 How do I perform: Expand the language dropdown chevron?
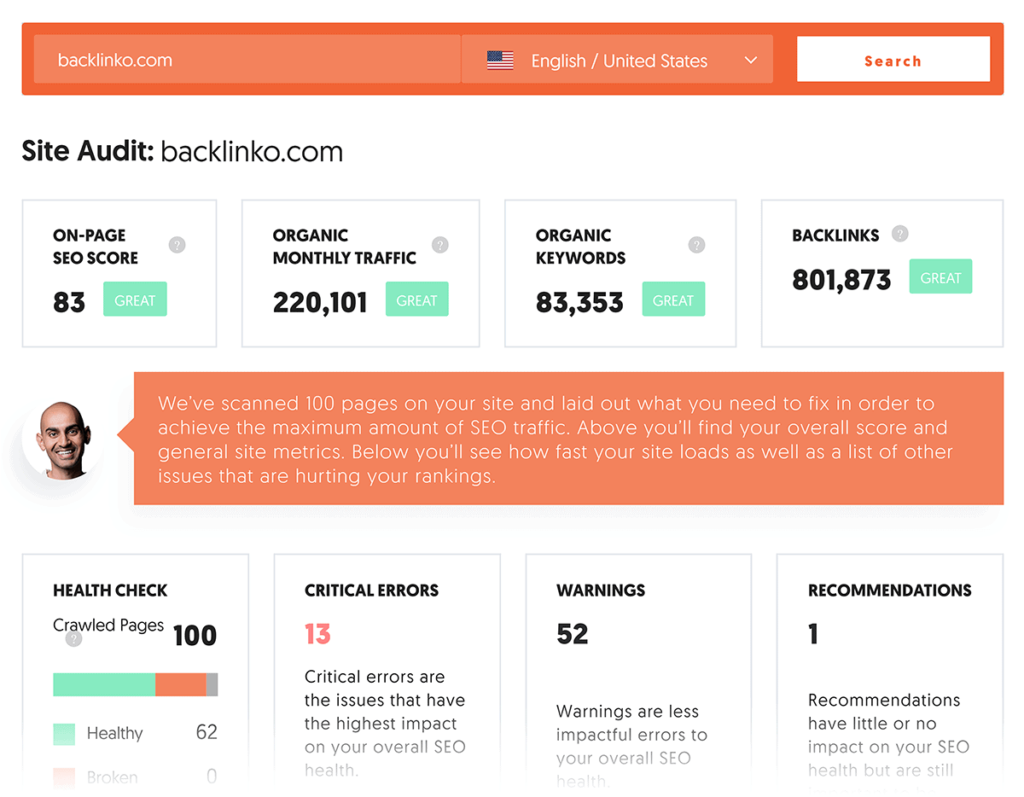pyautogui.click(x=751, y=61)
